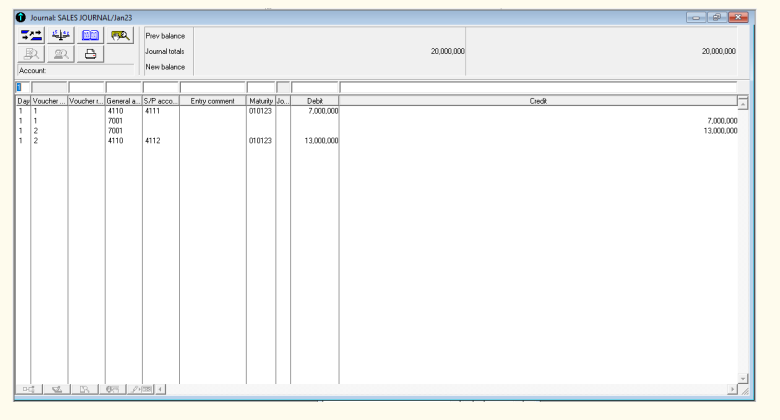The width and height of the screenshot is (780, 420).
Task: Click the first bottom toolbar branch icon
Action: click(29, 389)
